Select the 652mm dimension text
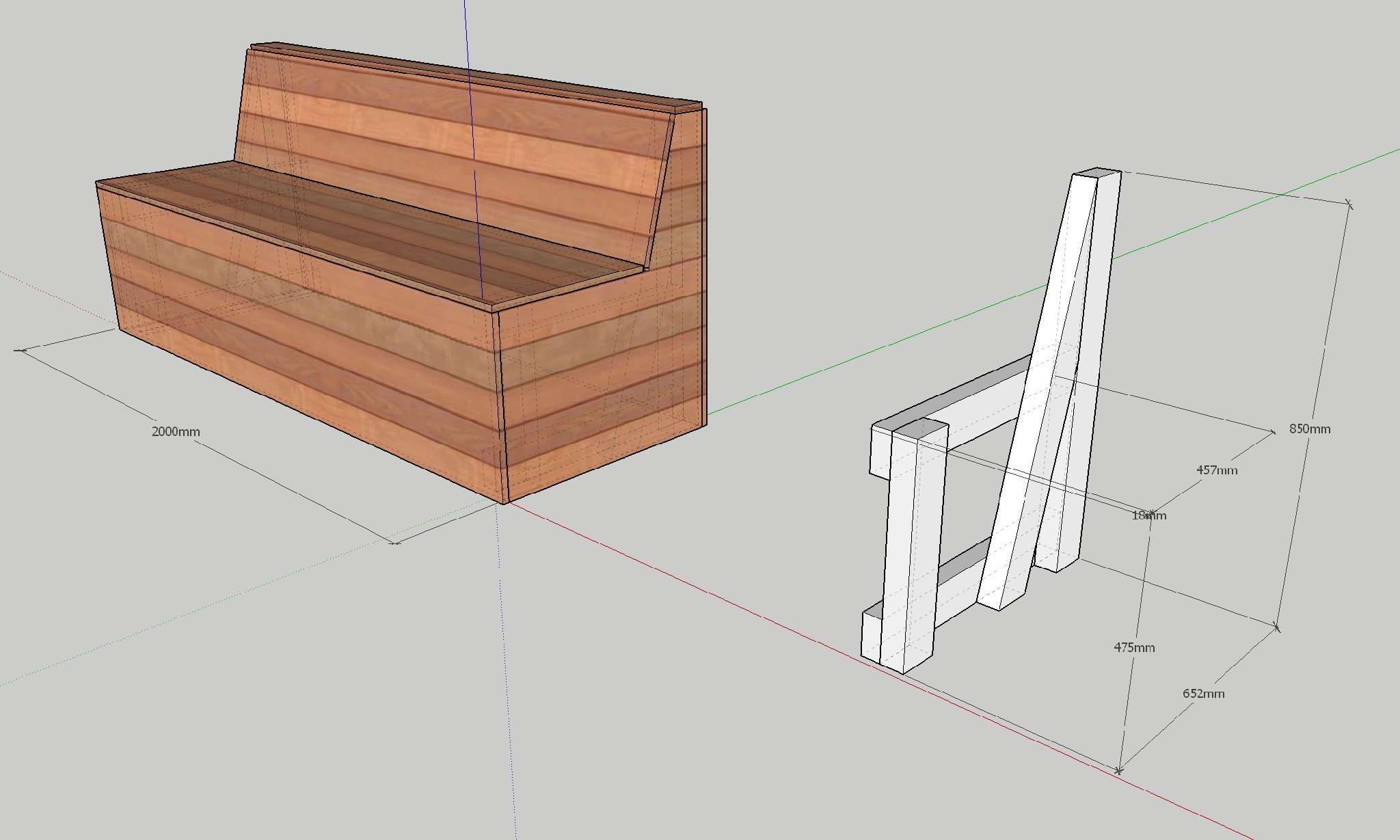 point(1203,693)
